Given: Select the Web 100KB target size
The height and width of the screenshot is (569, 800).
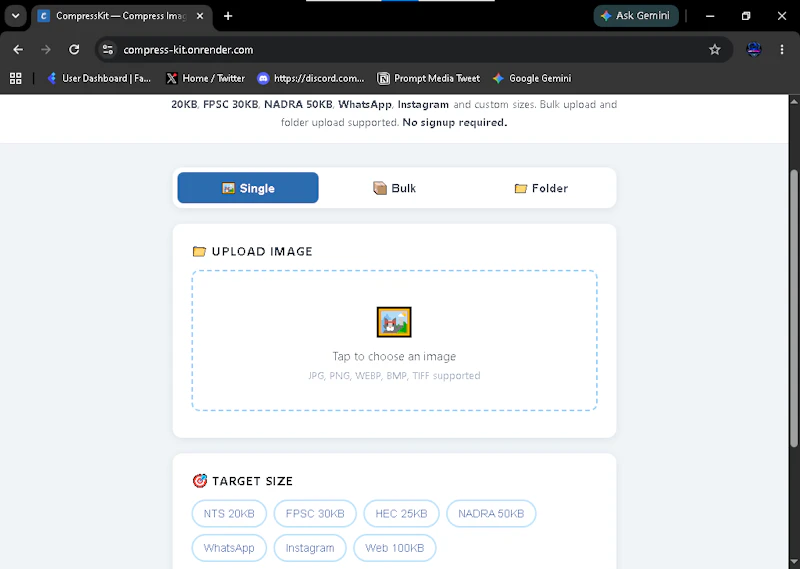Looking at the screenshot, I should coord(394,548).
